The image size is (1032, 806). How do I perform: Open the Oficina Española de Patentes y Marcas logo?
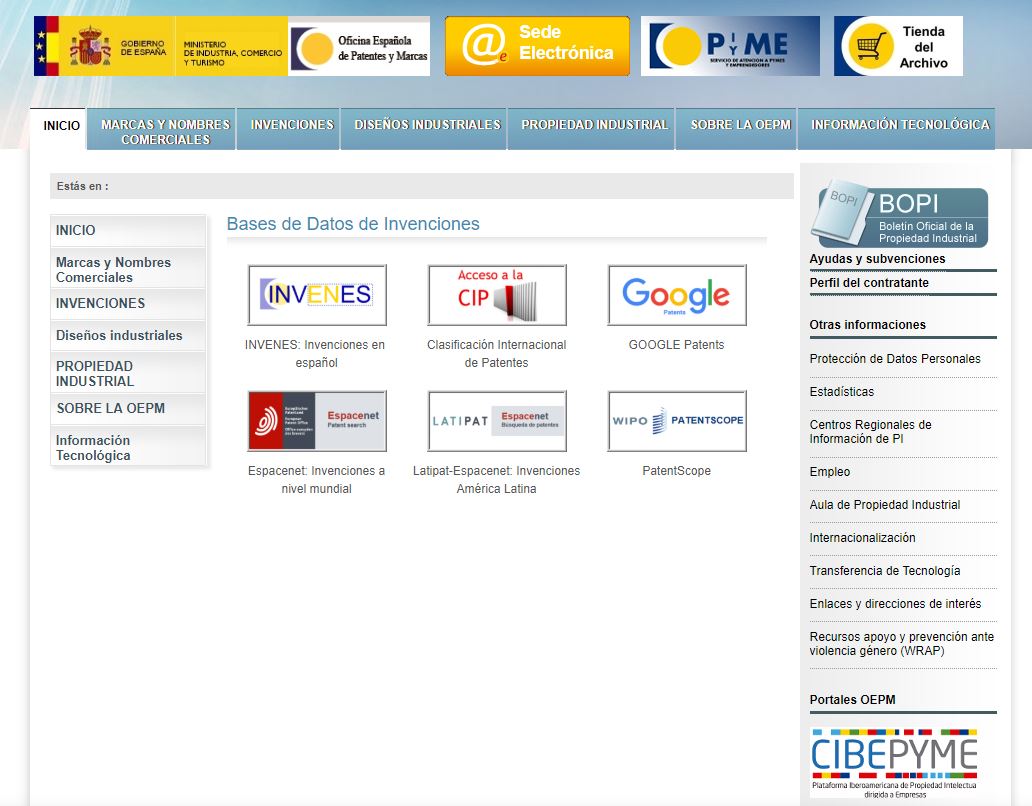coord(359,46)
